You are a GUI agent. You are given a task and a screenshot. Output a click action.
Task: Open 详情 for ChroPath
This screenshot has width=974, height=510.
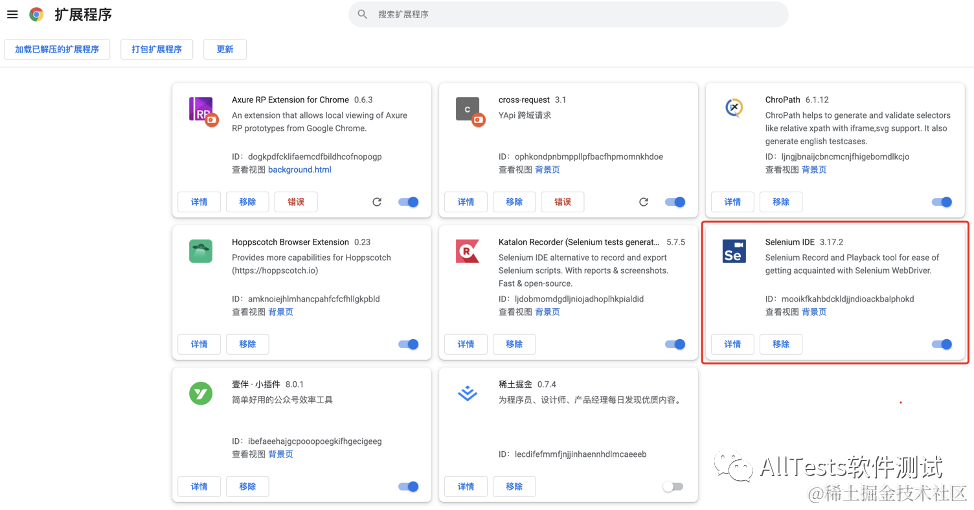pos(732,202)
